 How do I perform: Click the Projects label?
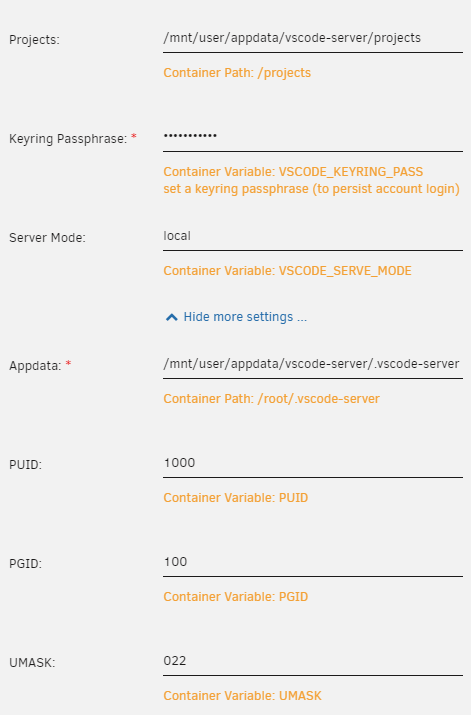[34, 40]
